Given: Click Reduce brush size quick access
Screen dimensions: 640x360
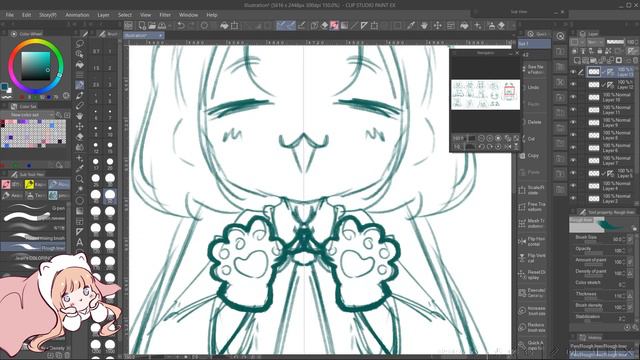Looking at the screenshot, I should tap(533, 327).
